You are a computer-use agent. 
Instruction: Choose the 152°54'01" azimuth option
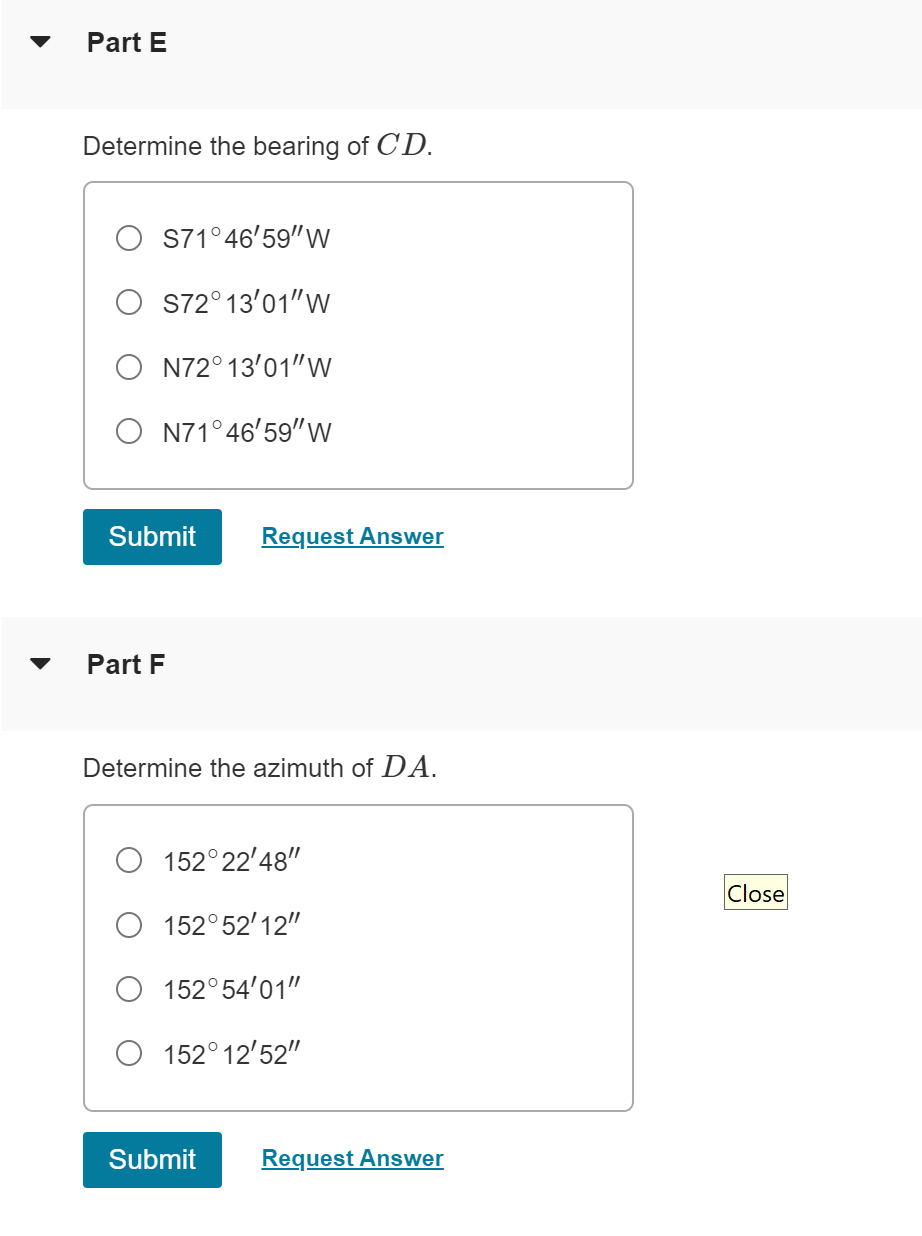tap(128, 989)
